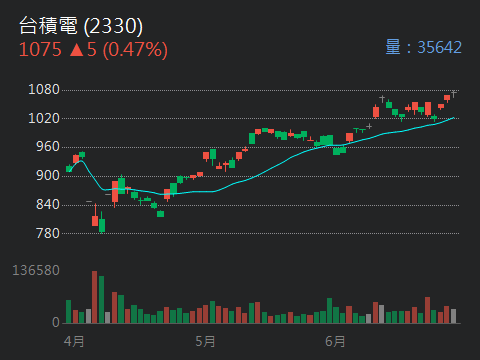Viewport: 480px width, 360px height.
Task: Click the price change ▲5 (0.47%)
Action: pos(118,50)
